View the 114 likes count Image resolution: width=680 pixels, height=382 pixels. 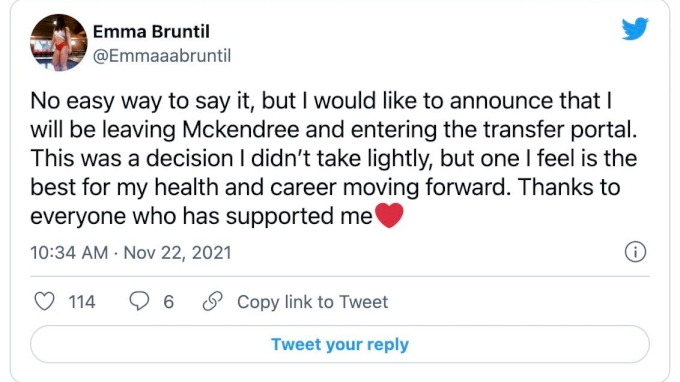82,302
